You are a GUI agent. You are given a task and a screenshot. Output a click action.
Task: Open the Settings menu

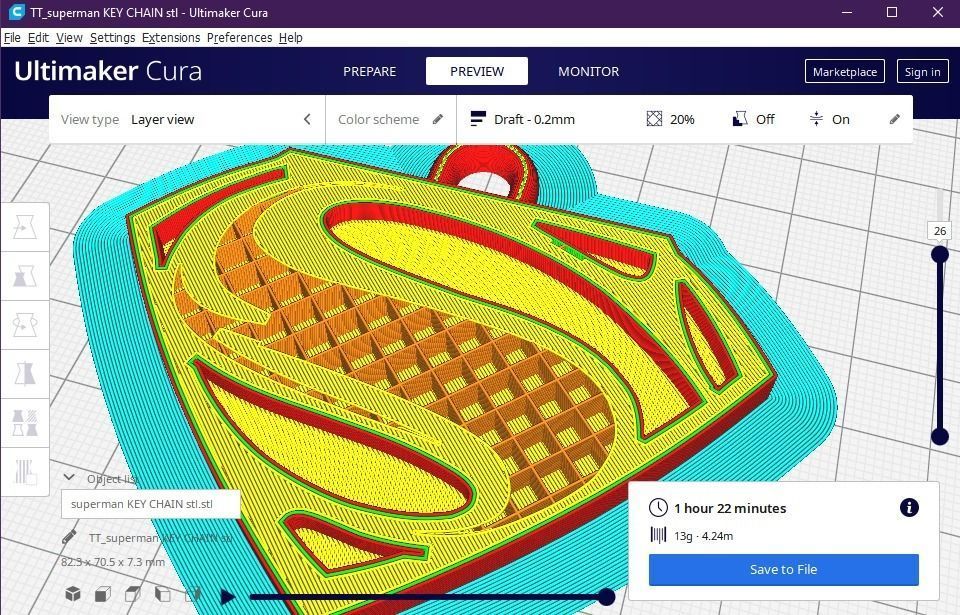[112, 37]
